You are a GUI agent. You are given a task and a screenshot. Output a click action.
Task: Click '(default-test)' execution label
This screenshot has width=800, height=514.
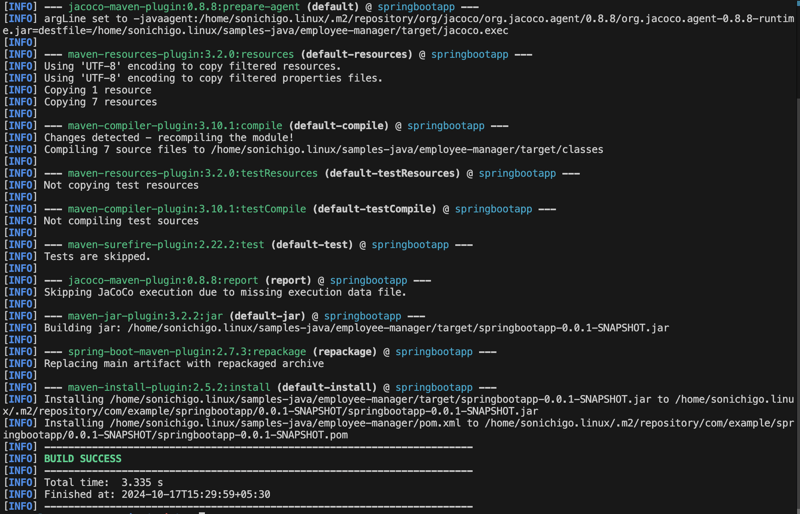click(x=312, y=244)
